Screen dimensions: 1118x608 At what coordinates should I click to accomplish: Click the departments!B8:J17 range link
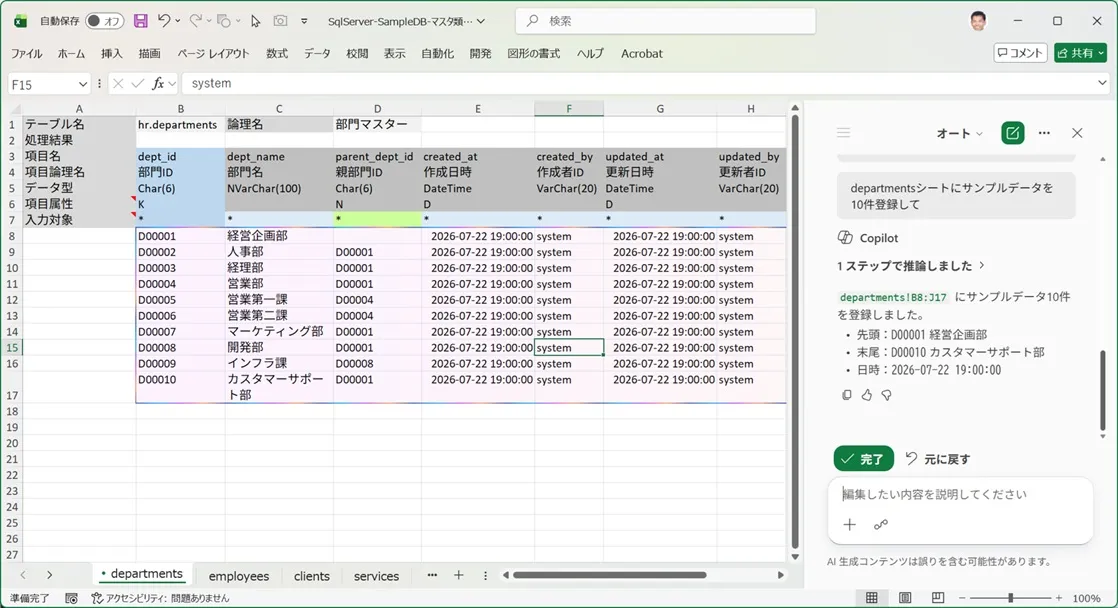point(893,297)
